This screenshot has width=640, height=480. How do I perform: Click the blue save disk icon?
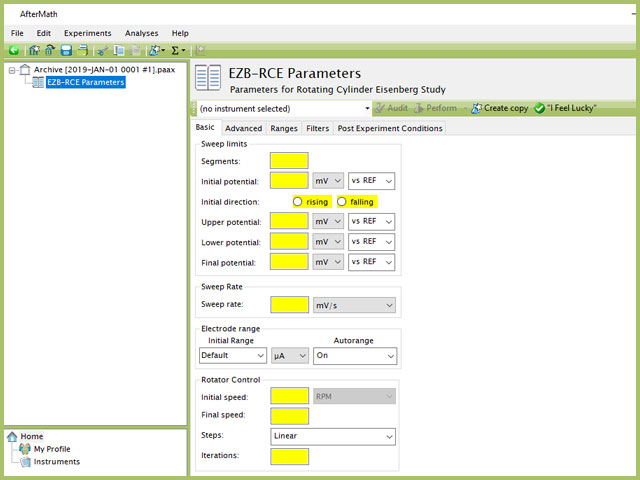pos(66,50)
